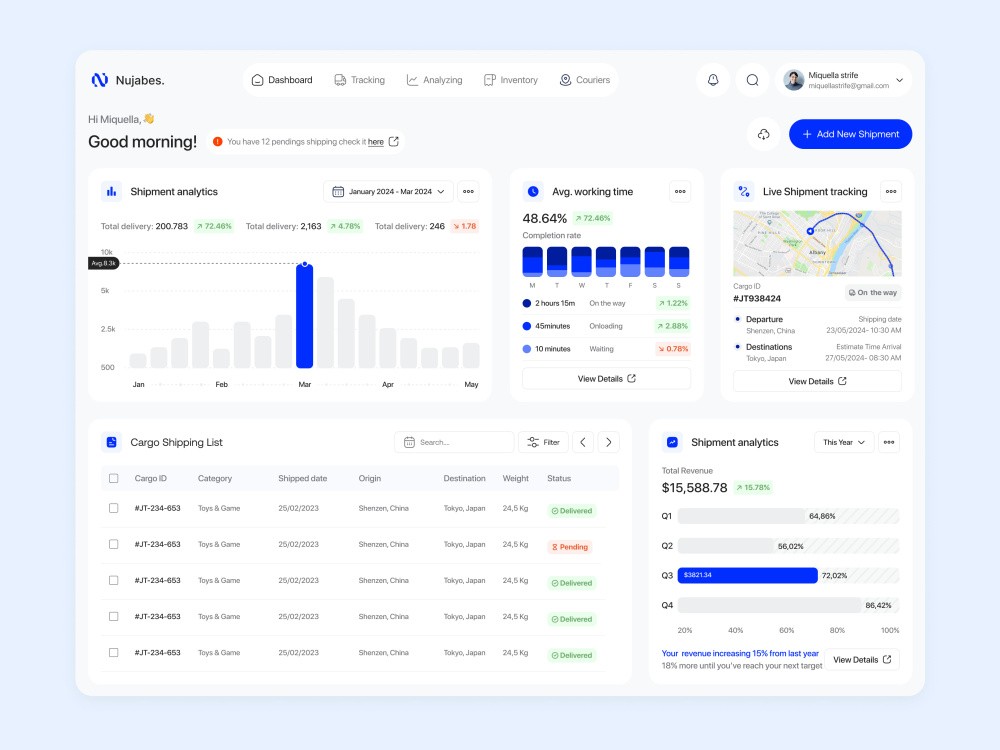
Task: Toggle the select-all checkbox in cargo table header
Action: coord(114,478)
